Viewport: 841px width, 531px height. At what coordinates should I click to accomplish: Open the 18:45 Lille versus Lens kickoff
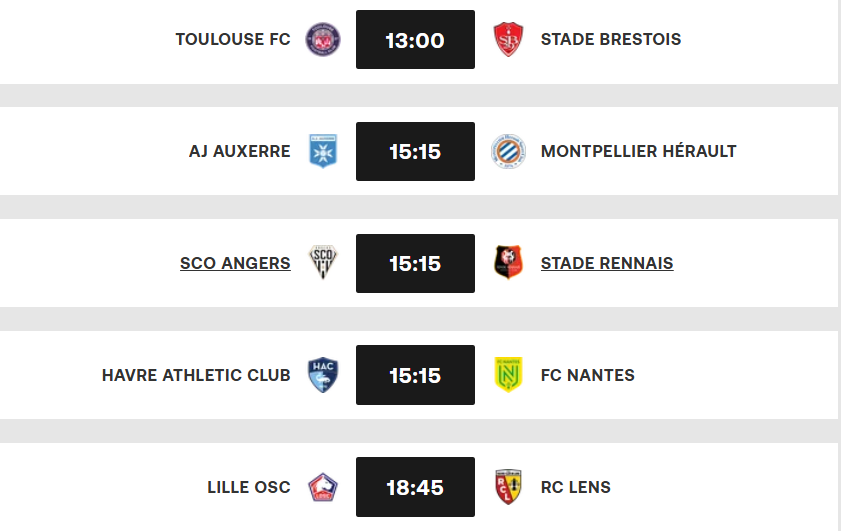click(415, 487)
